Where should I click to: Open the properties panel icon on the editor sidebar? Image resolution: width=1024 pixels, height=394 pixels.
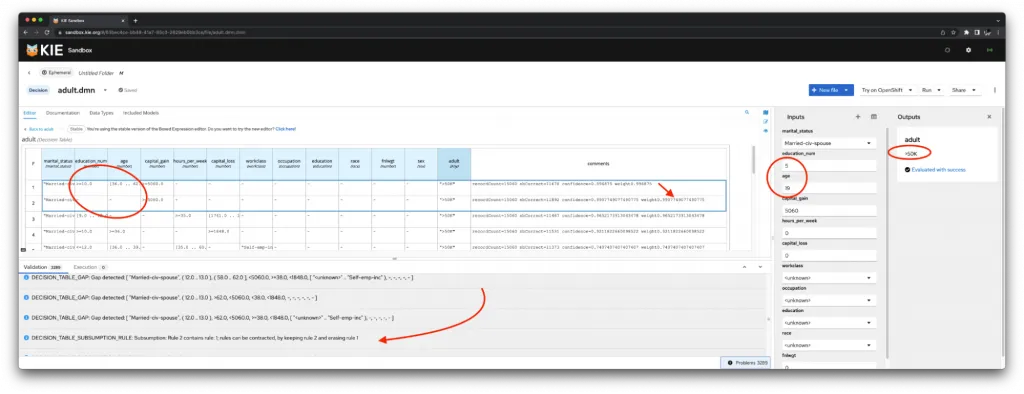pos(765,112)
